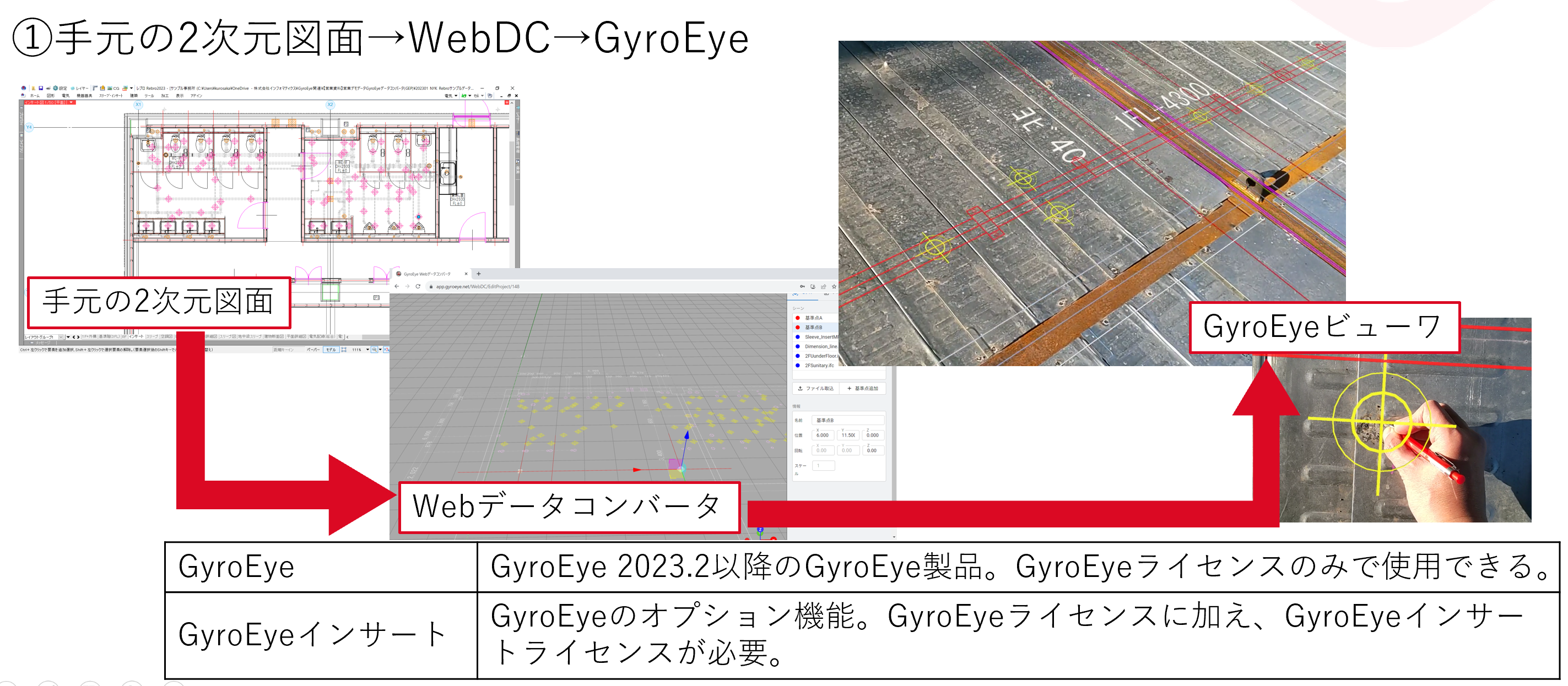This screenshot has width=1568, height=686.
Task: Click the save icon in Rebro toolbar
Action: 41,88
